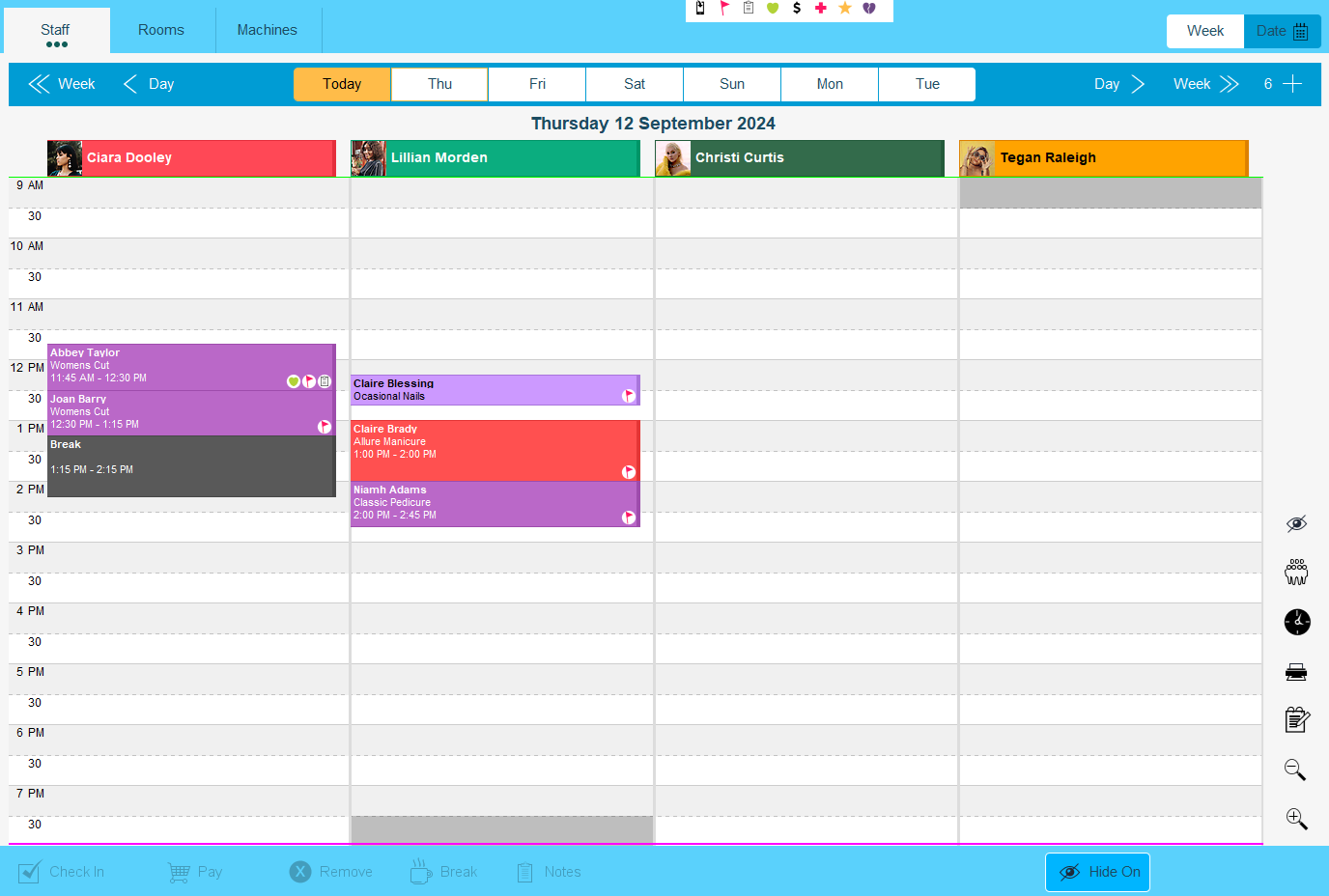Click the pink flag legend icon
This screenshot has width=1329, height=896.
pos(724,8)
